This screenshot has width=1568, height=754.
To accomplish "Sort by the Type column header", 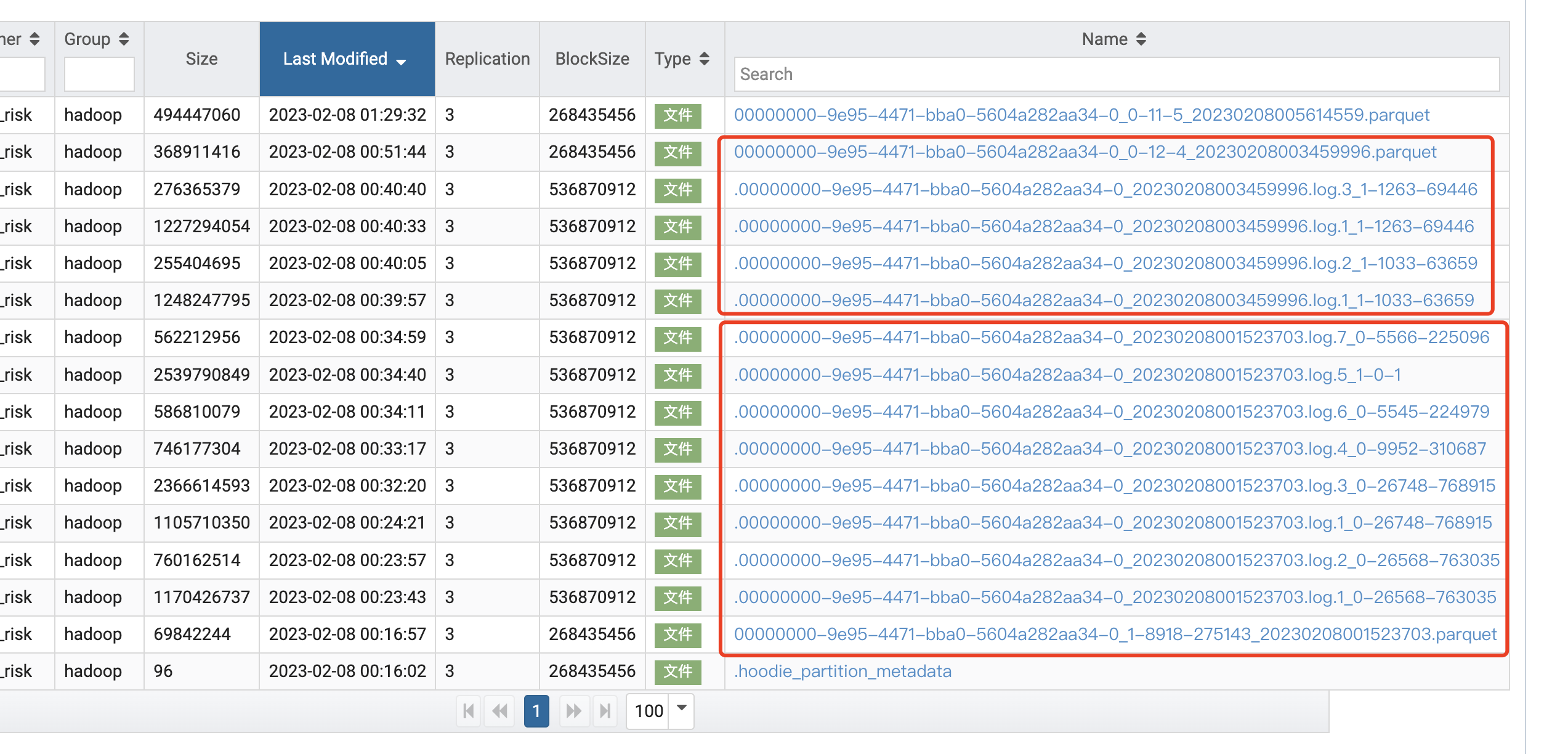I will coord(682,59).
